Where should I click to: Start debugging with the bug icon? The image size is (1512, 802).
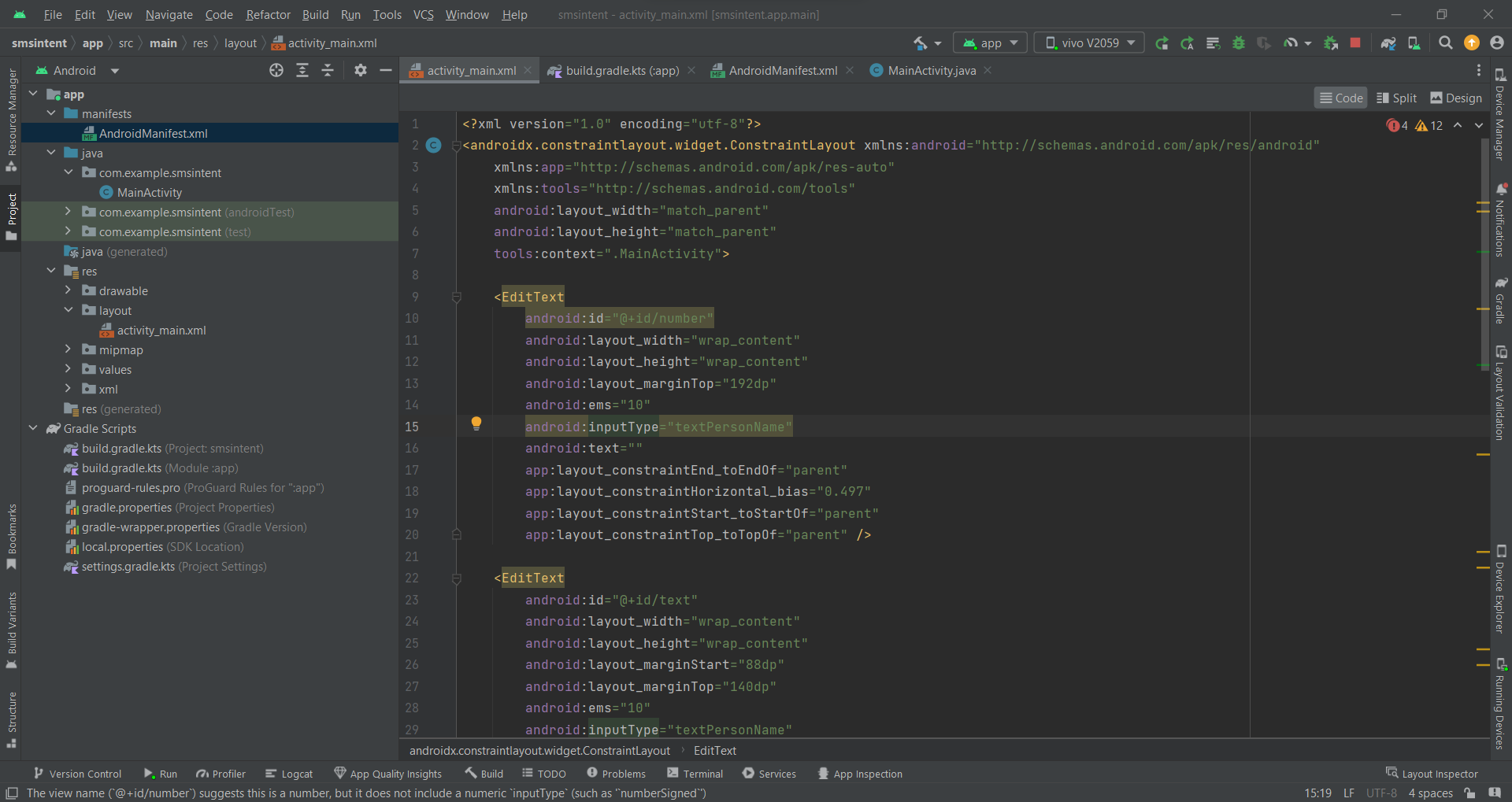pyautogui.click(x=1239, y=43)
